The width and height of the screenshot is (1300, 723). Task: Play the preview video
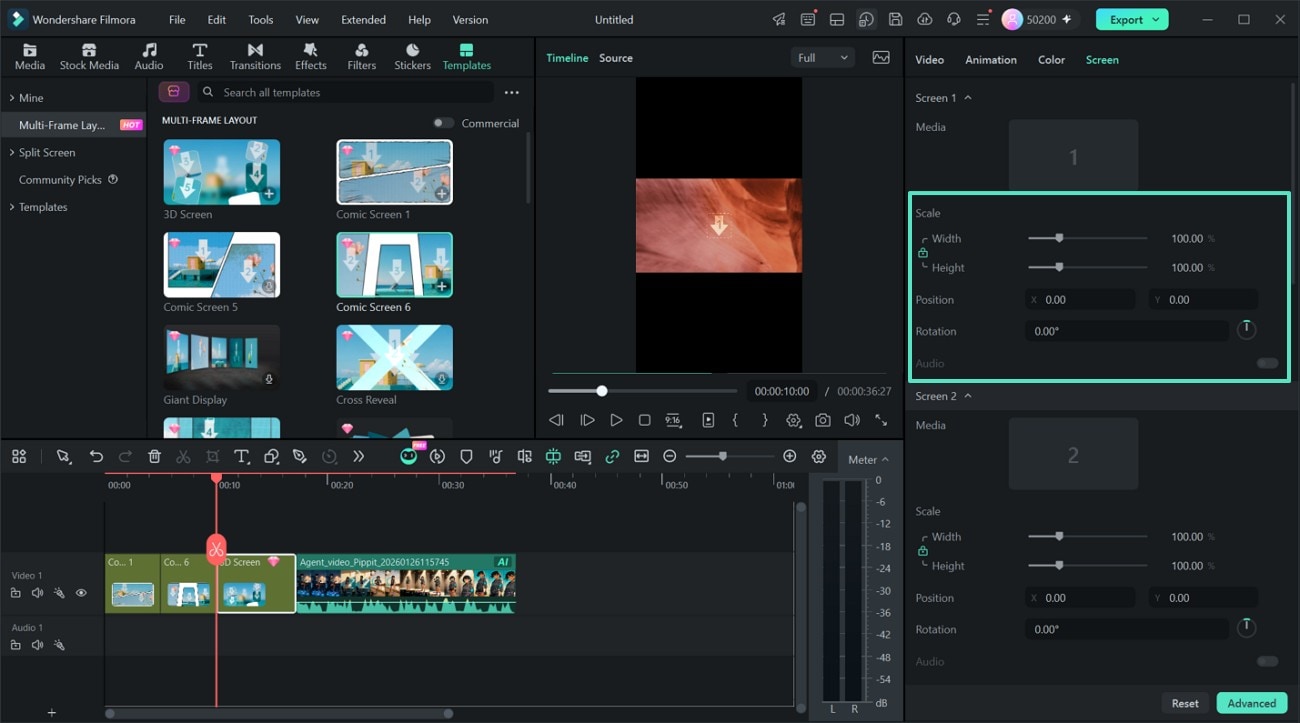[616, 420]
